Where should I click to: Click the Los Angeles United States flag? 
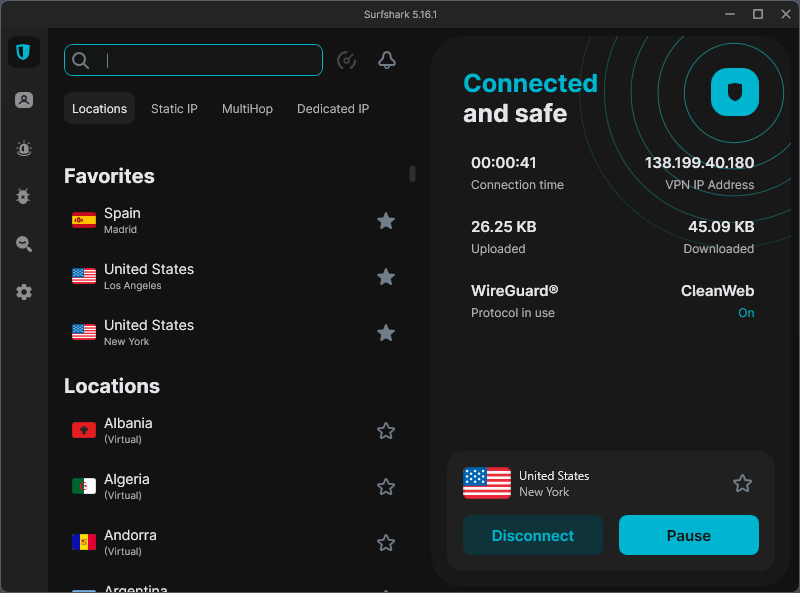84,276
